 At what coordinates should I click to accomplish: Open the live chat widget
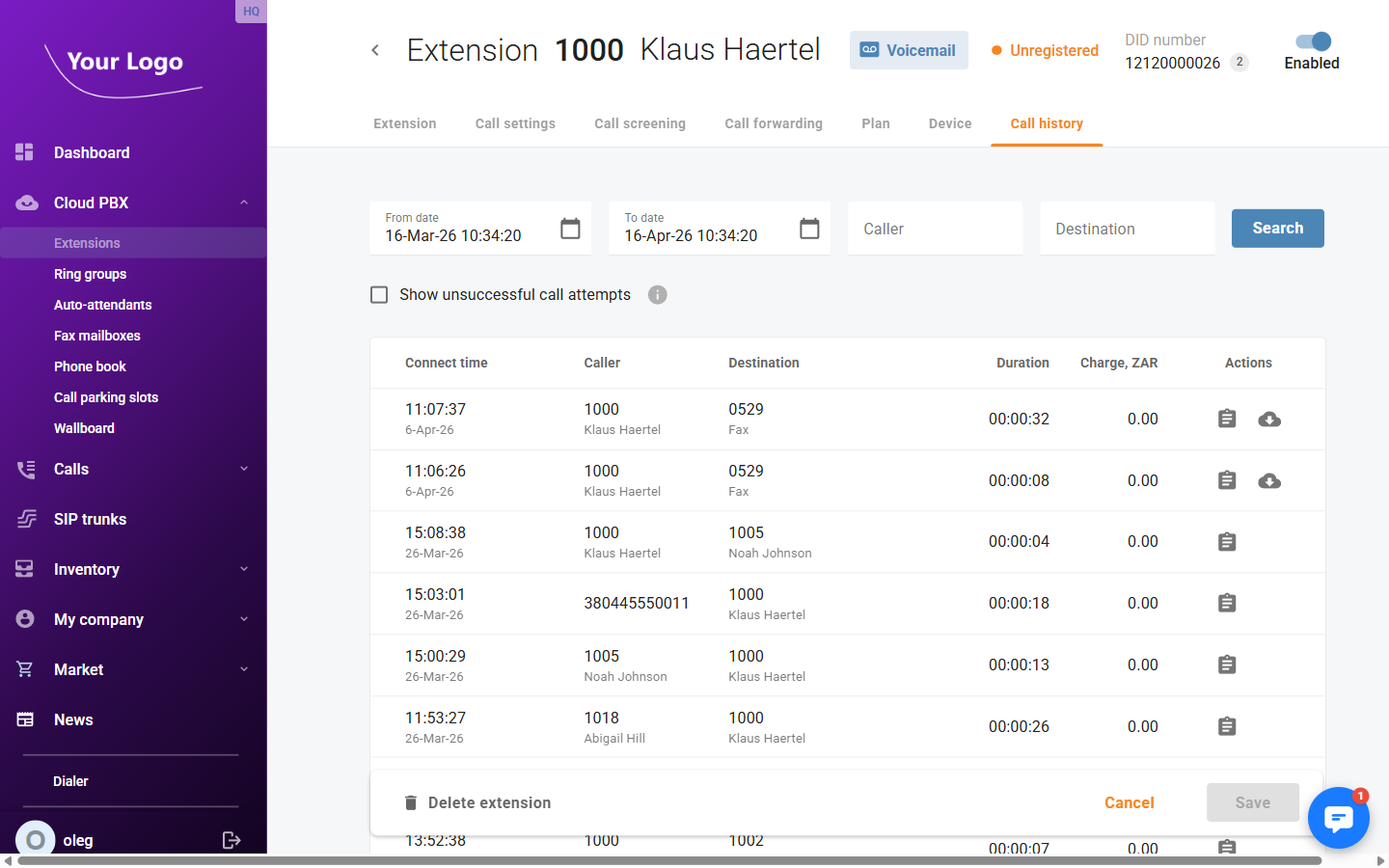tap(1339, 817)
